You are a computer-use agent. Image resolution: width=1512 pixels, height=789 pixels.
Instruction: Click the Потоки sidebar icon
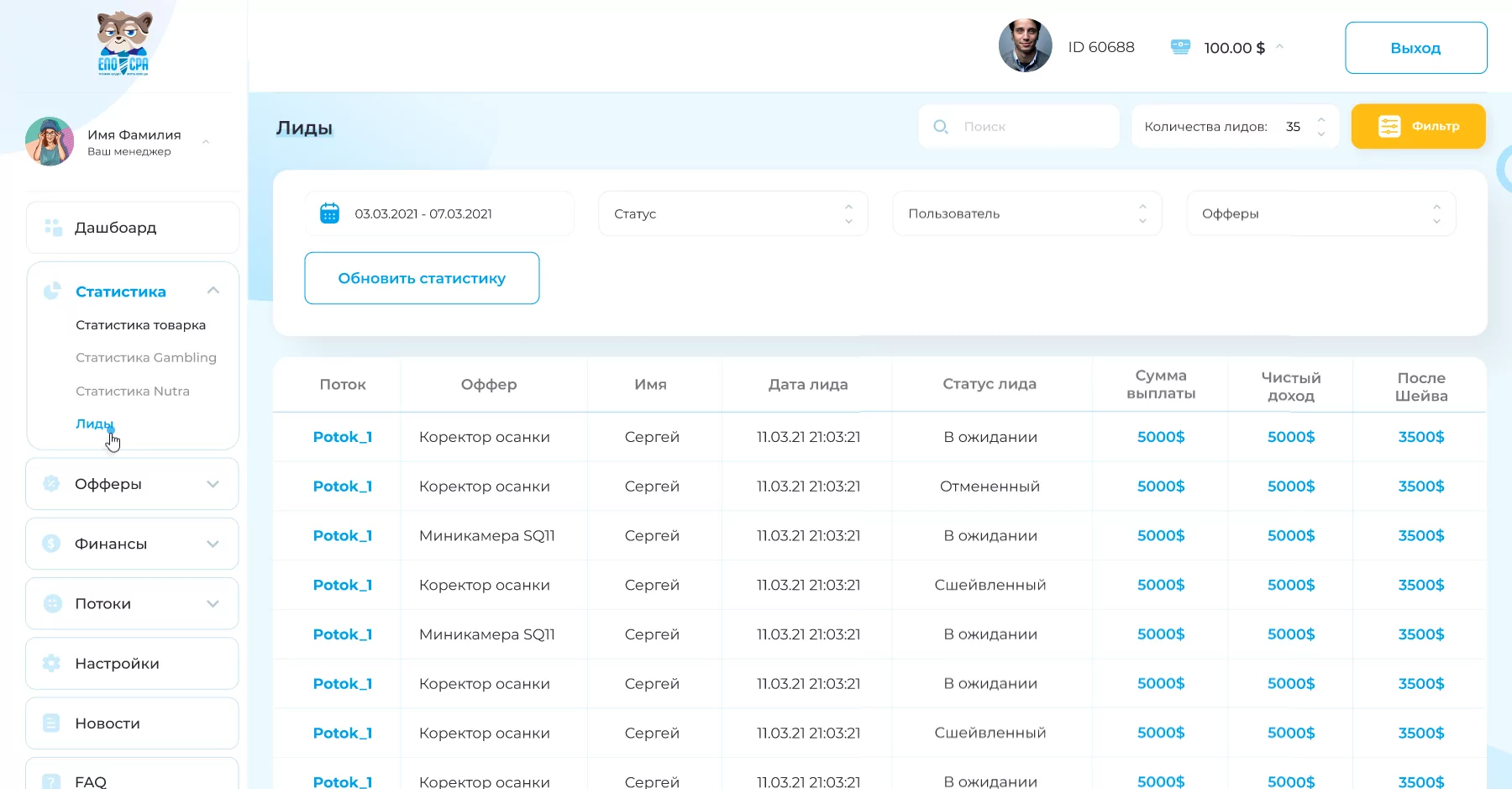click(52, 603)
